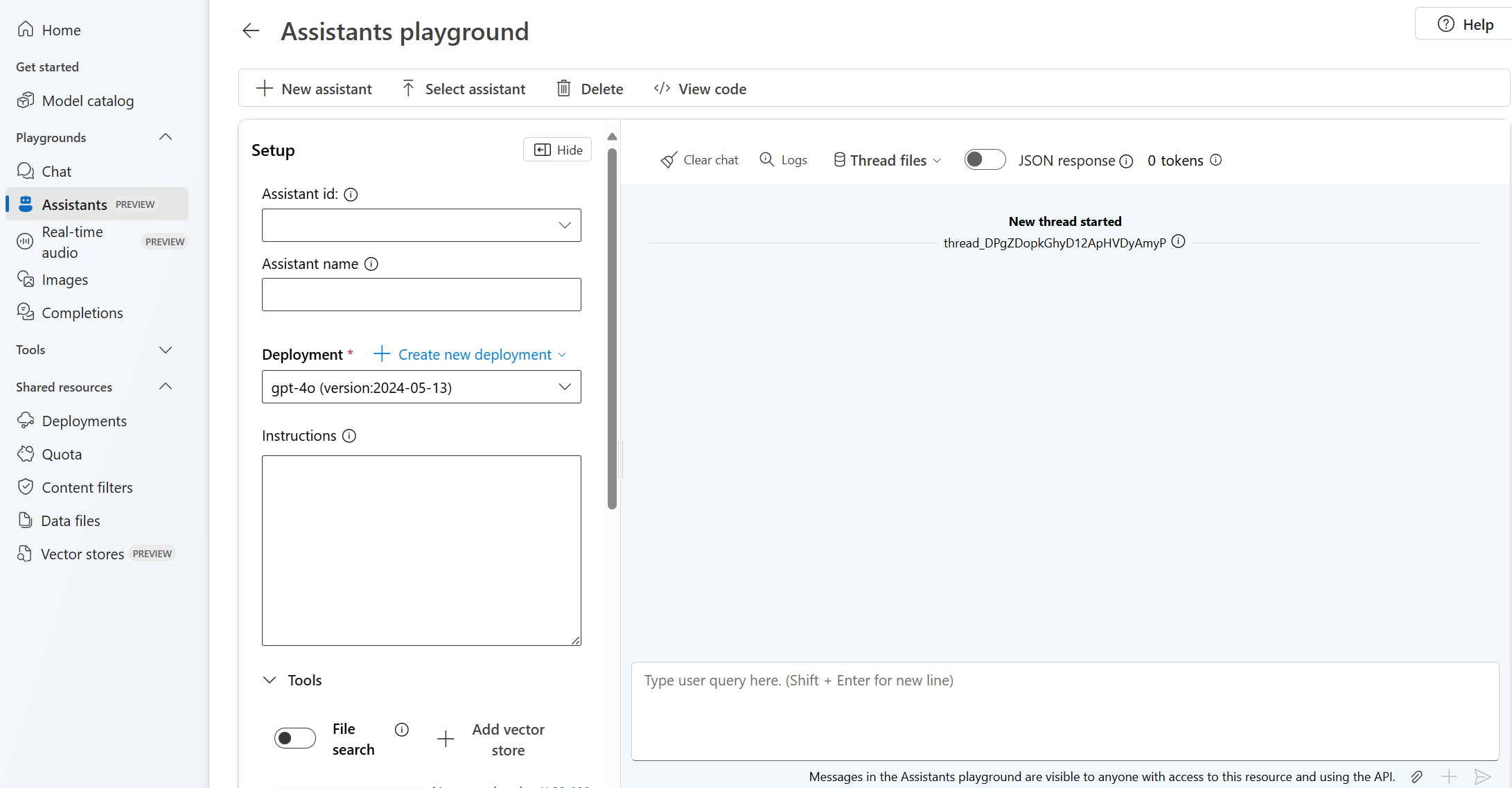Click Select assistant
Image resolution: width=1512 pixels, height=788 pixels.
coord(464,89)
